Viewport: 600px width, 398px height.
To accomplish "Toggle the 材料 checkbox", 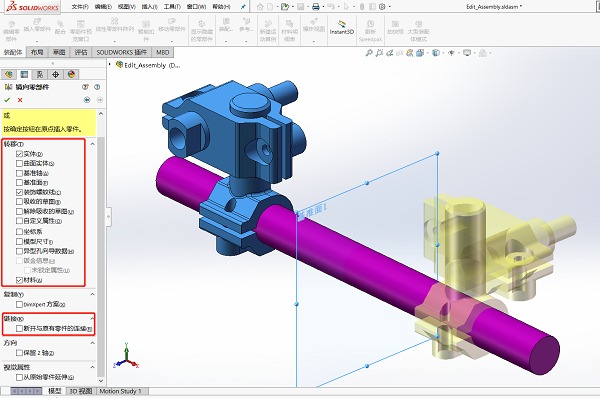I will tap(20, 280).
